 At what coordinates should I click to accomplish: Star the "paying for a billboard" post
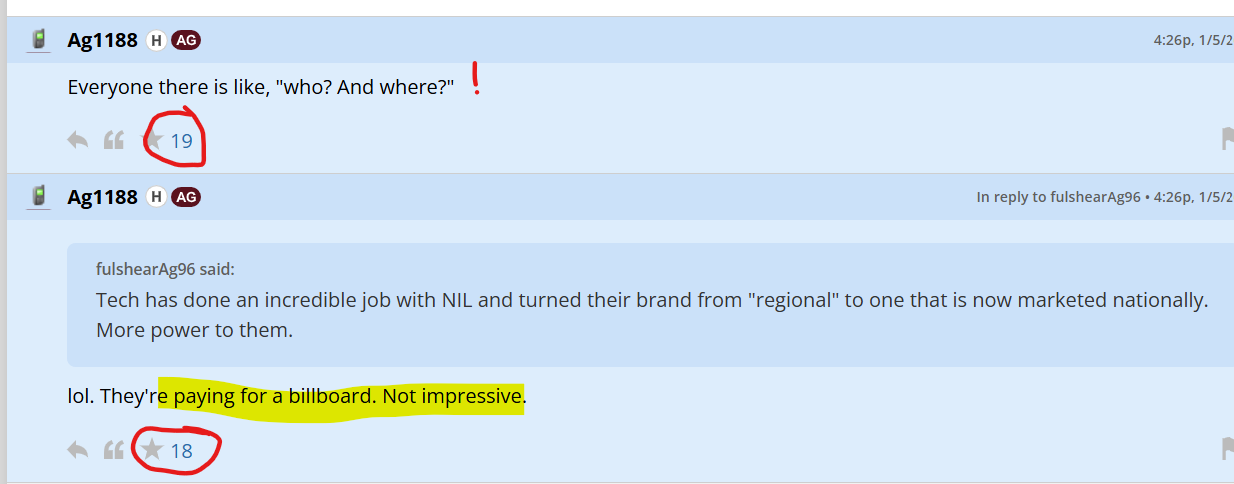pyautogui.click(x=152, y=450)
